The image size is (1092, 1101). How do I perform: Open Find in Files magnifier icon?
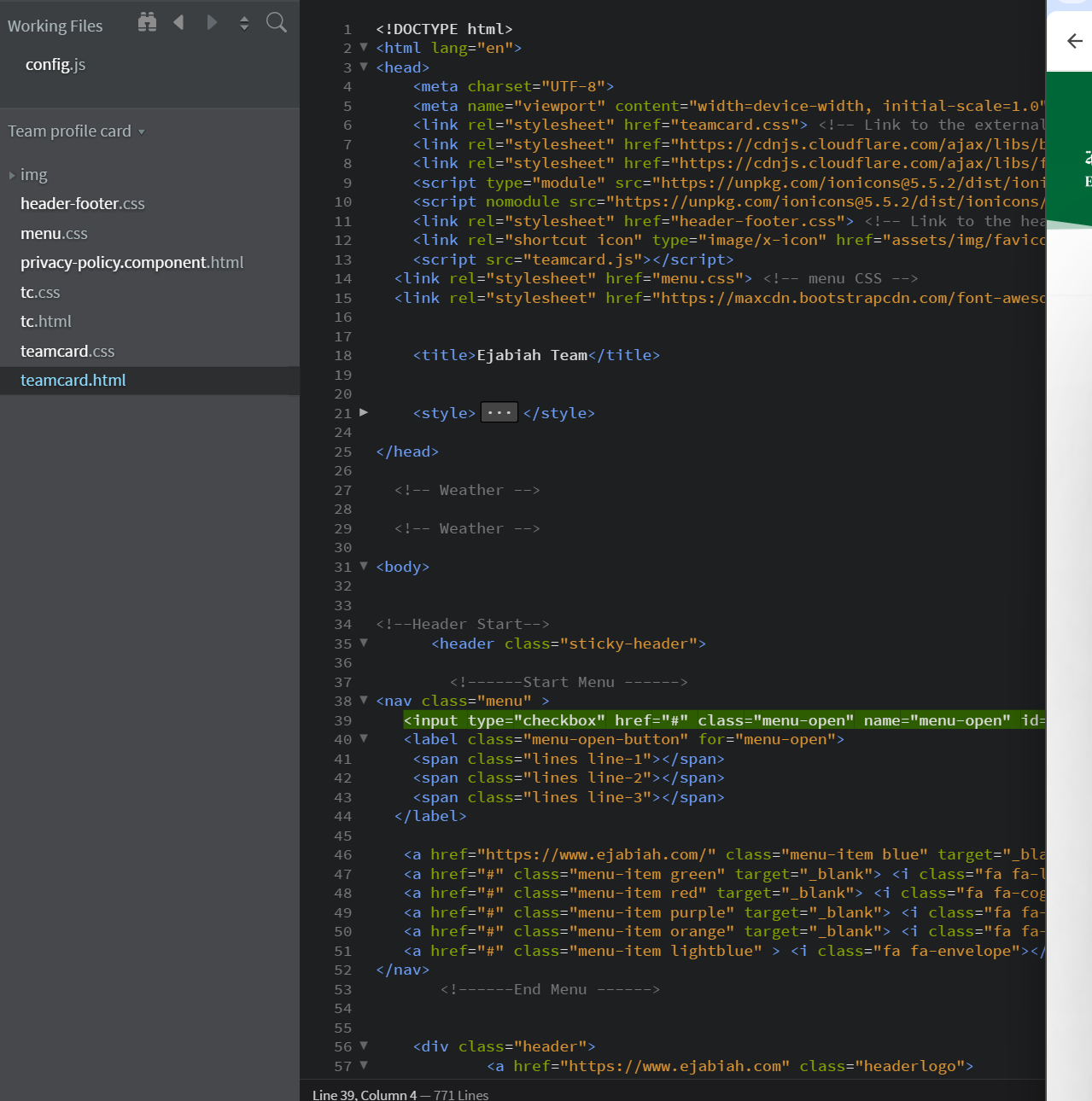276,22
